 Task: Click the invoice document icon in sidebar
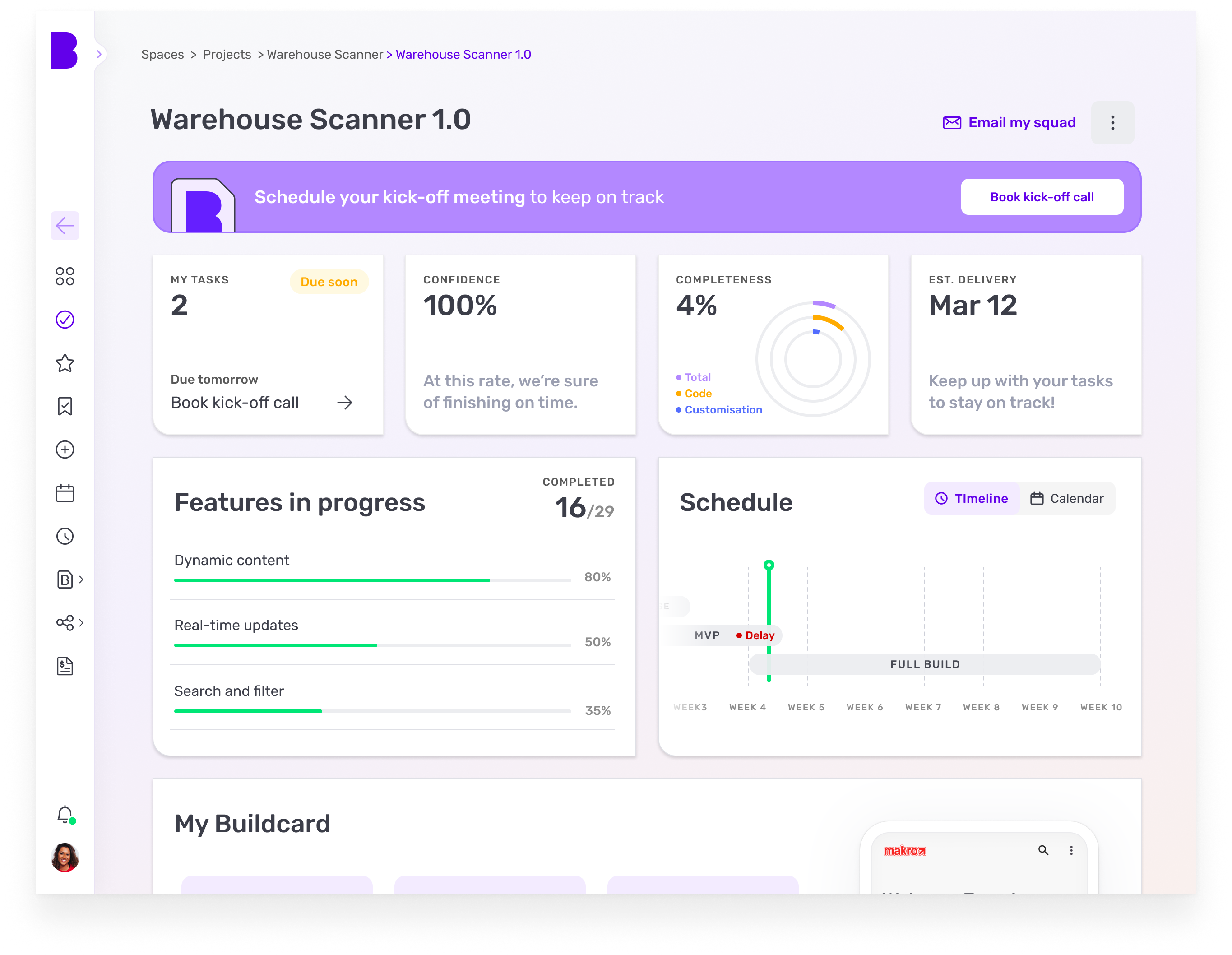coord(65,666)
